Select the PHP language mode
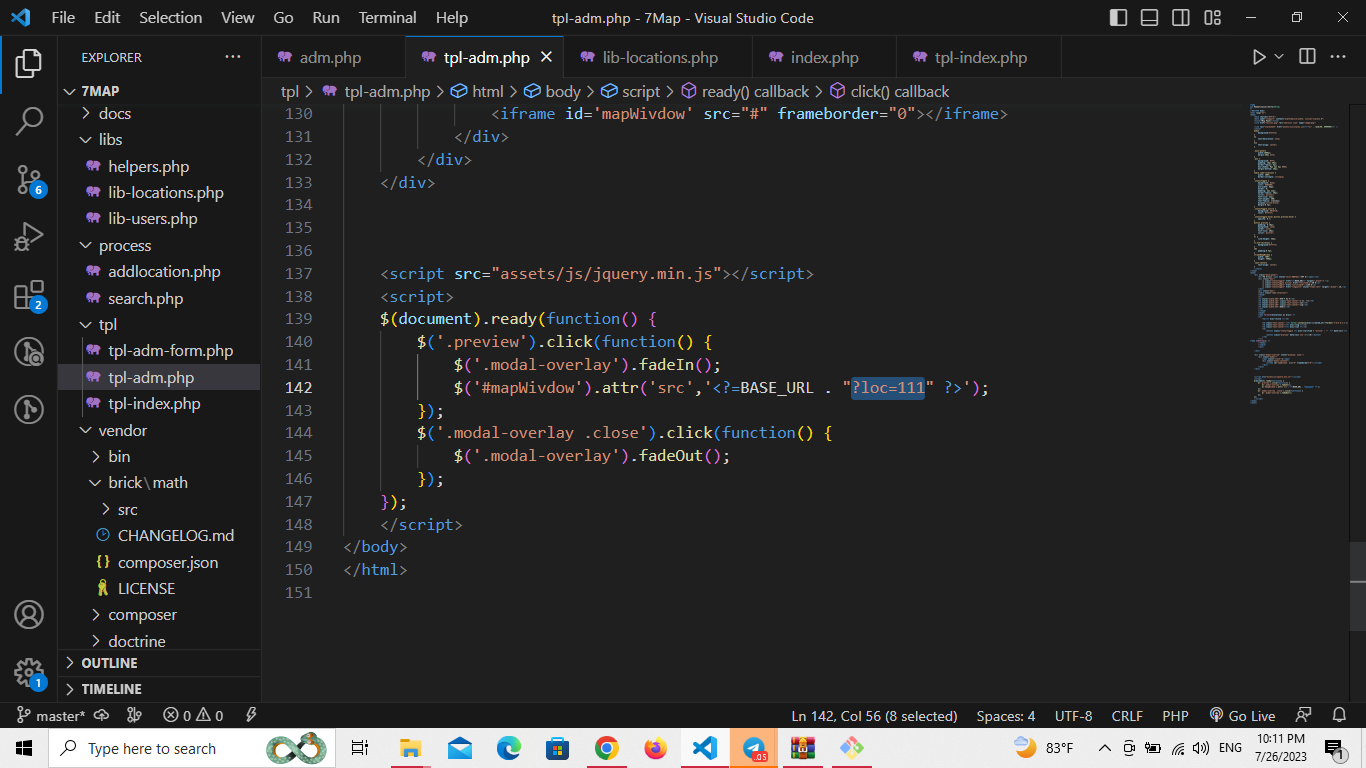 click(1175, 716)
